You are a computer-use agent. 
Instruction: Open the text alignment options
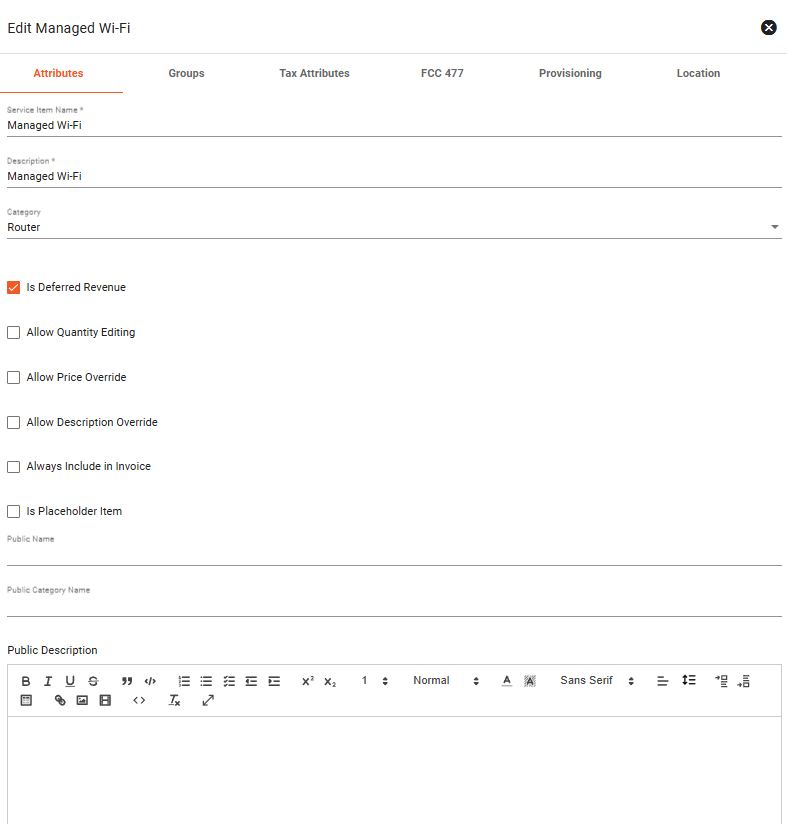(x=662, y=681)
